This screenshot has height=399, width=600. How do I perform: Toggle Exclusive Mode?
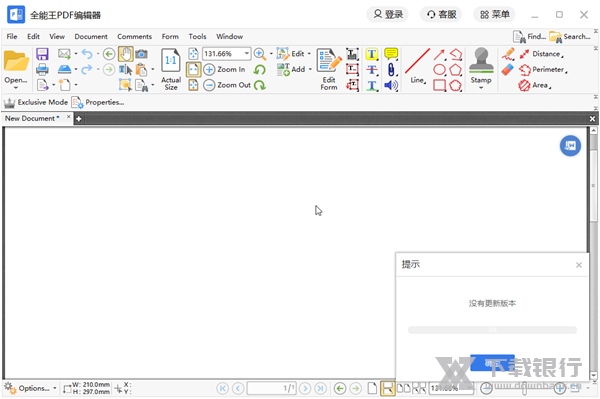point(36,102)
